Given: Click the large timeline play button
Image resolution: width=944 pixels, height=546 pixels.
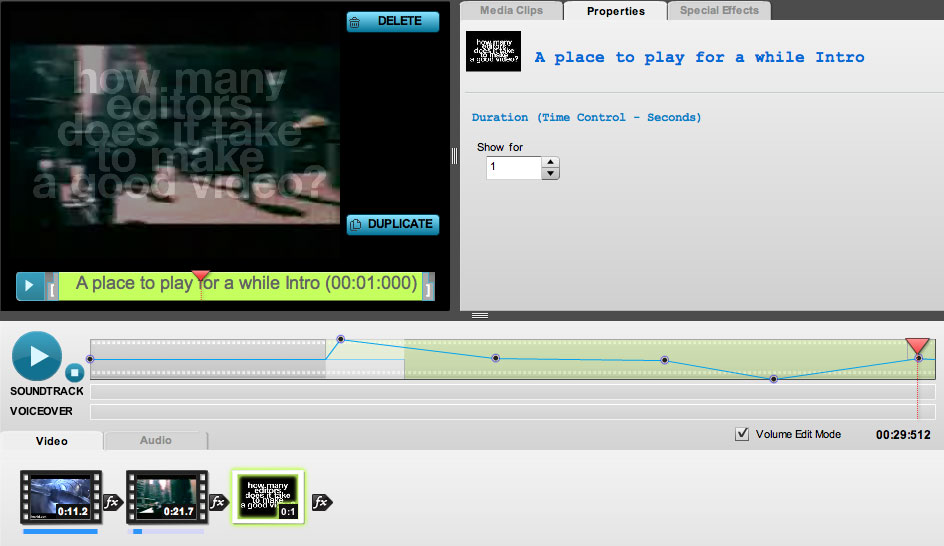Looking at the screenshot, I should (x=36, y=355).
